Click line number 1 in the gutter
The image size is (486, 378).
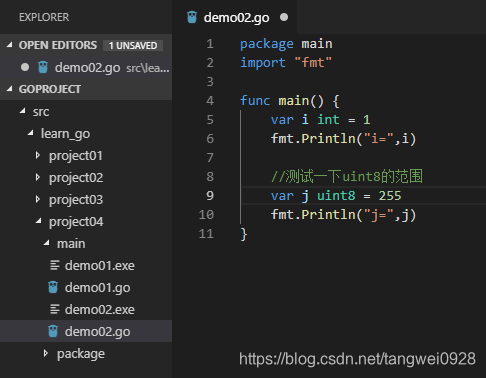tap(210, 44)
